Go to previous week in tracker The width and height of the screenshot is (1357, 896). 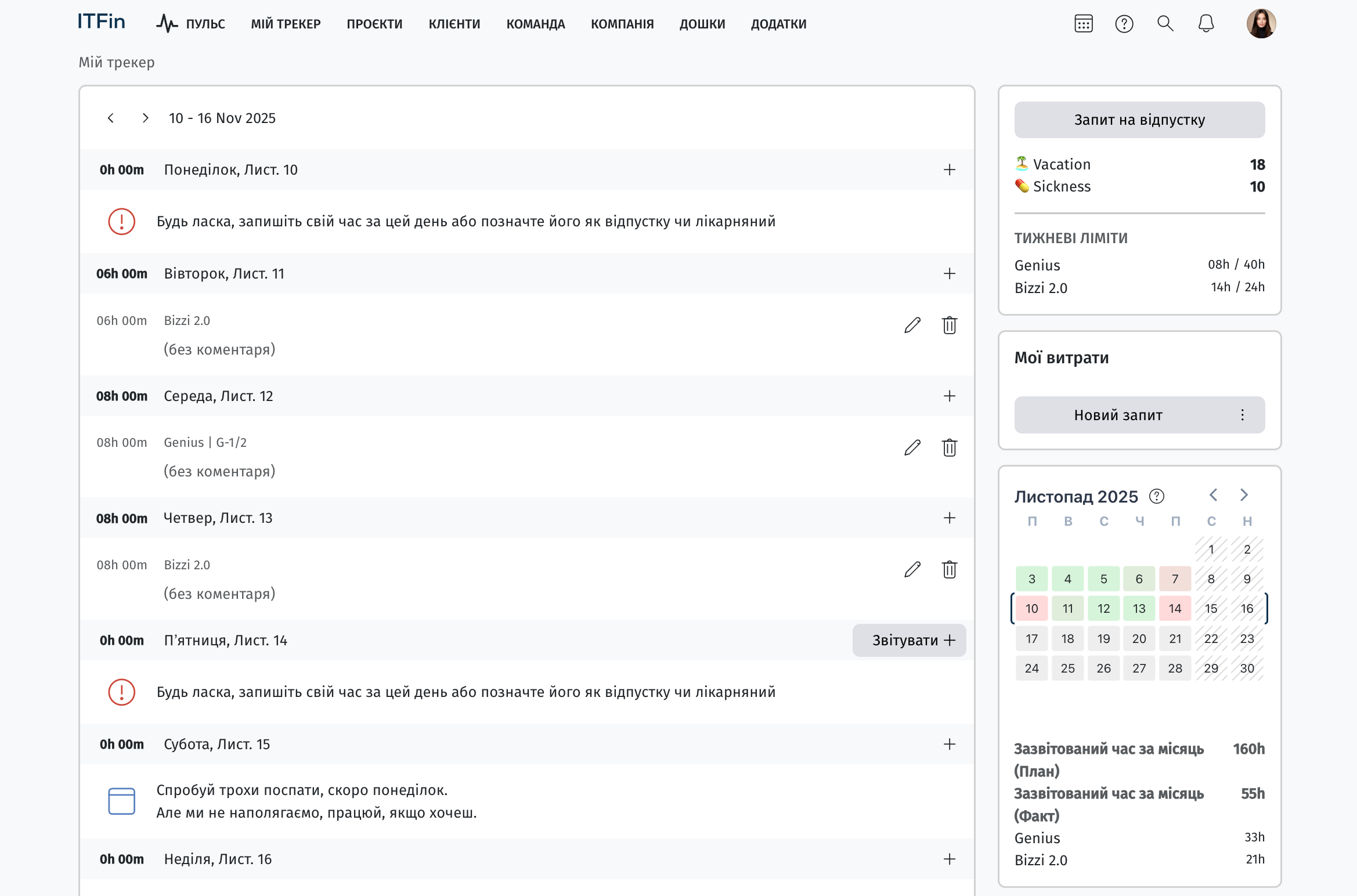pos(111,118)
